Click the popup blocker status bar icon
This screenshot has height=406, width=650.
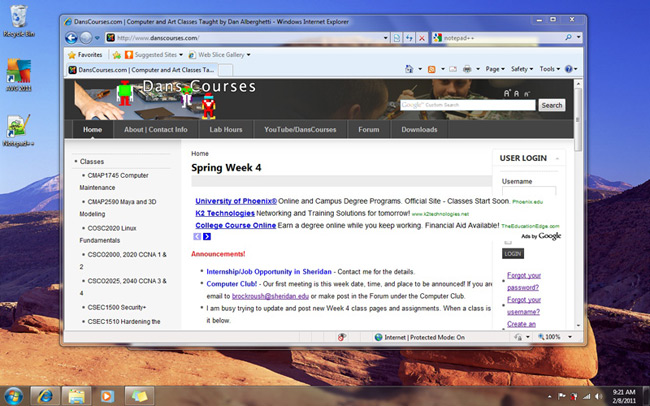pos(342,337)
